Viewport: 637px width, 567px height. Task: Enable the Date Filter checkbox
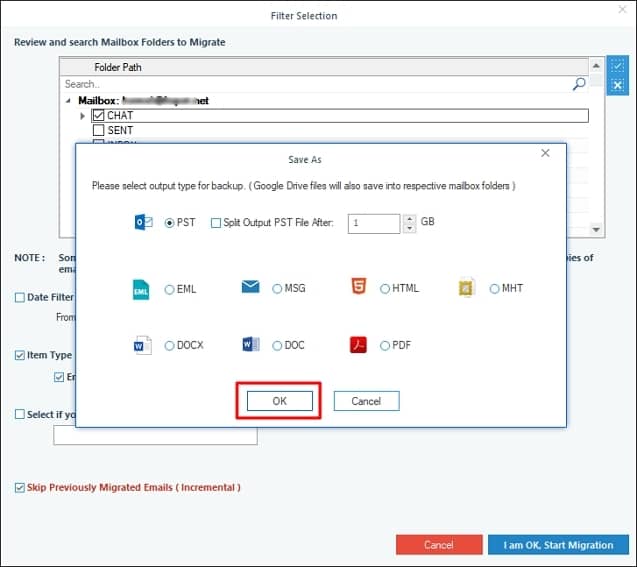coord(20,298)
